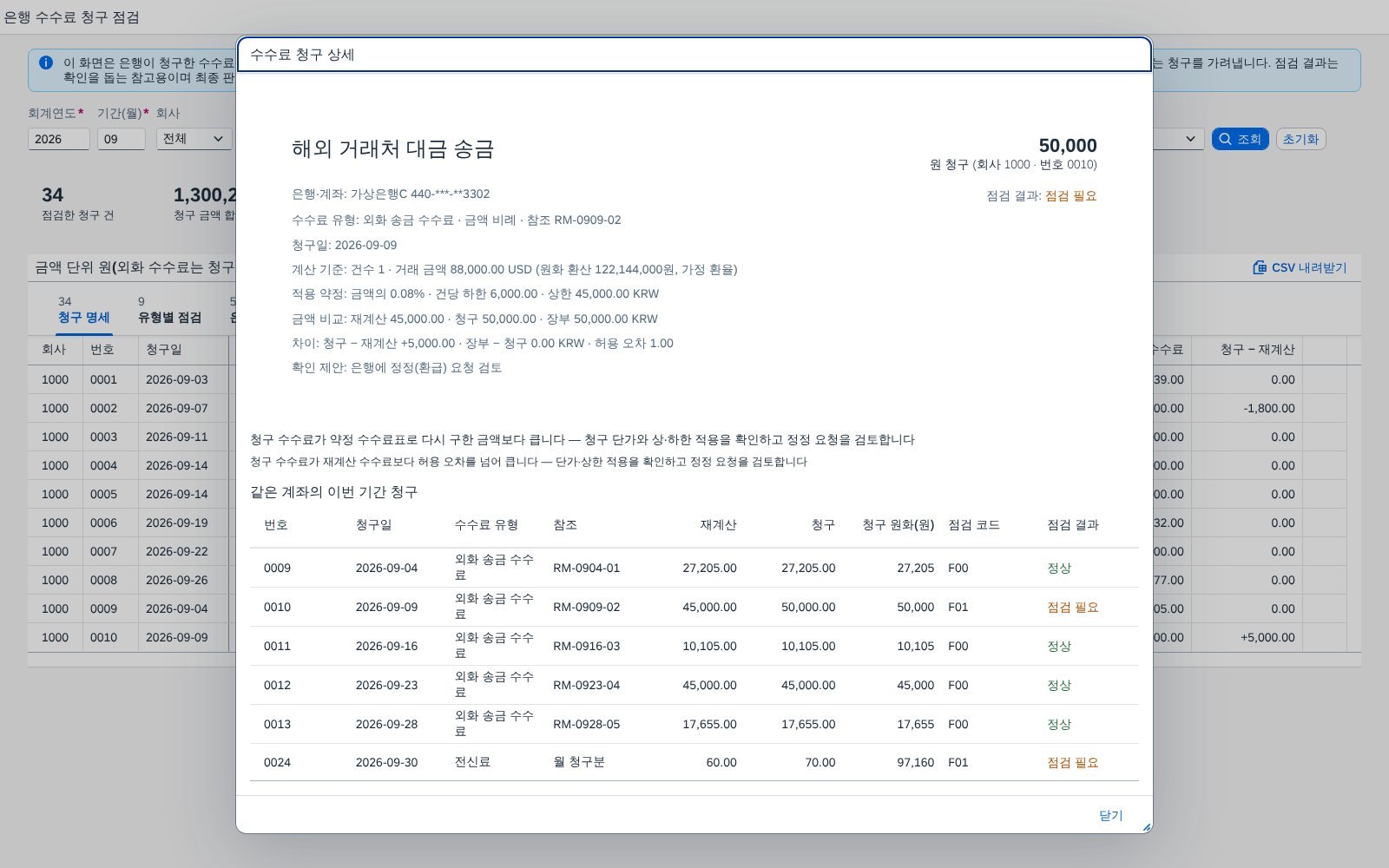Click the 수수료 유형 column header

486,524
